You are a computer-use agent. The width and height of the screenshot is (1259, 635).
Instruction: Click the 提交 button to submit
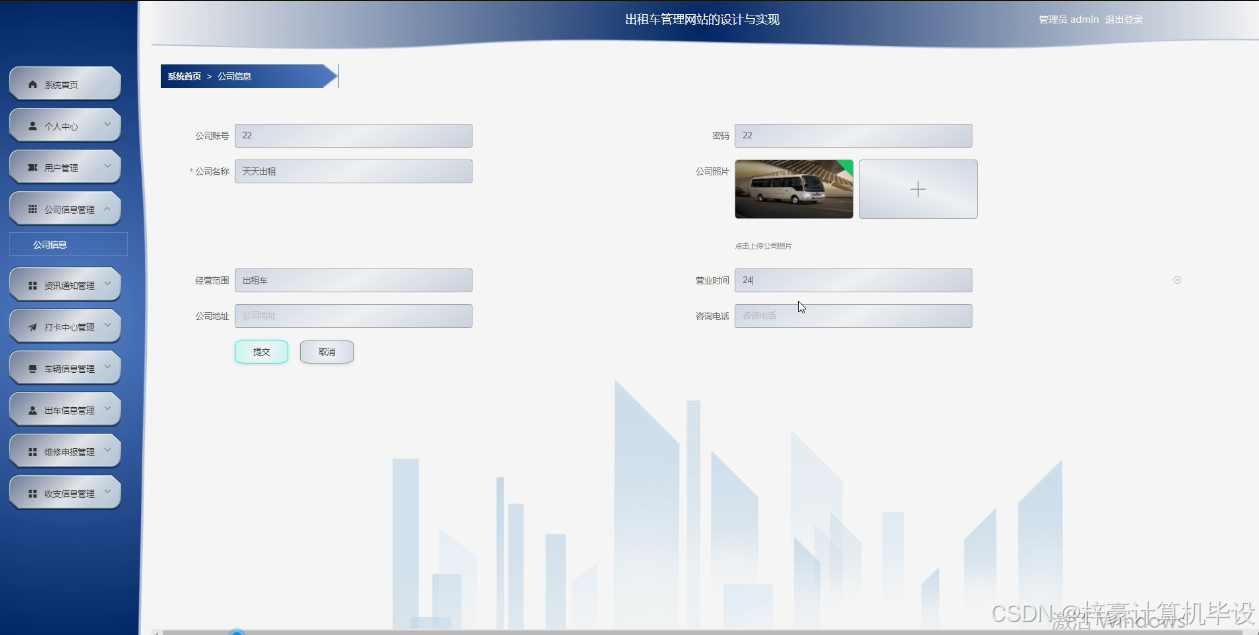pos(261,351)
